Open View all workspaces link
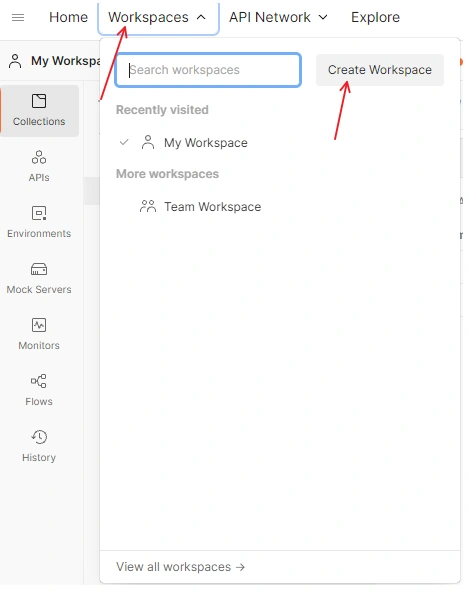 coord(180,567)
